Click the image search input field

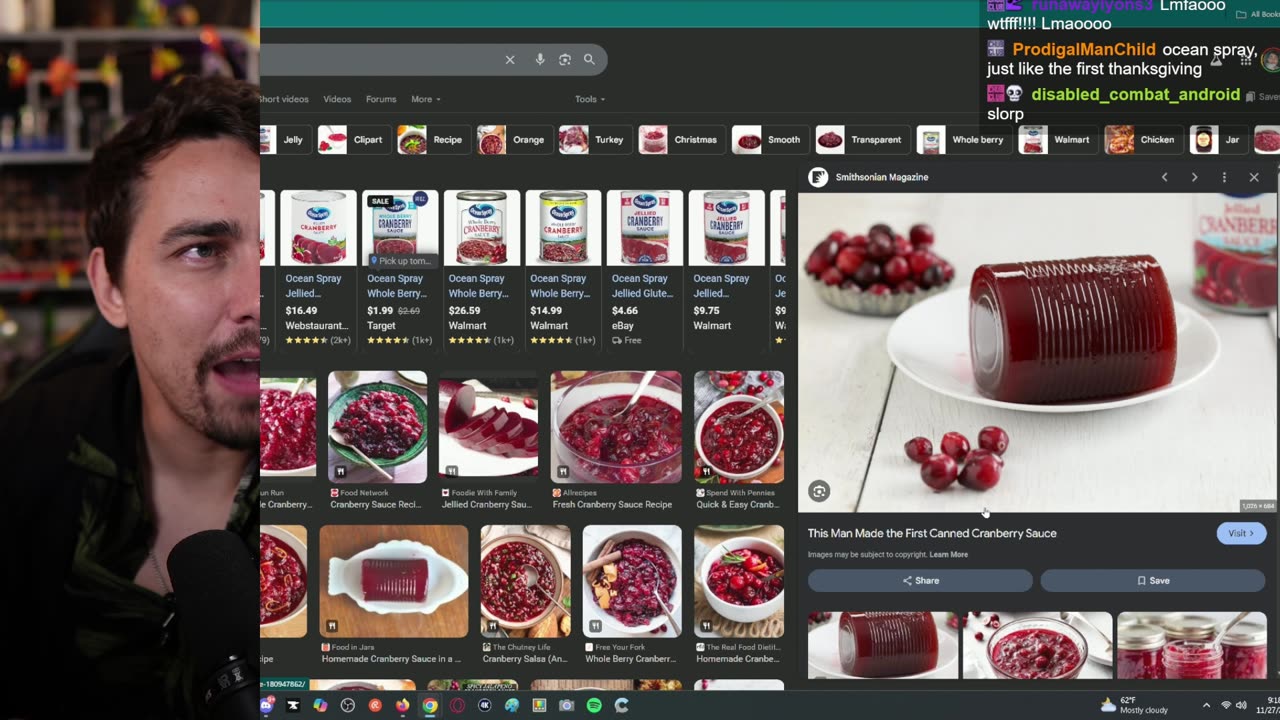pos(380,60)
